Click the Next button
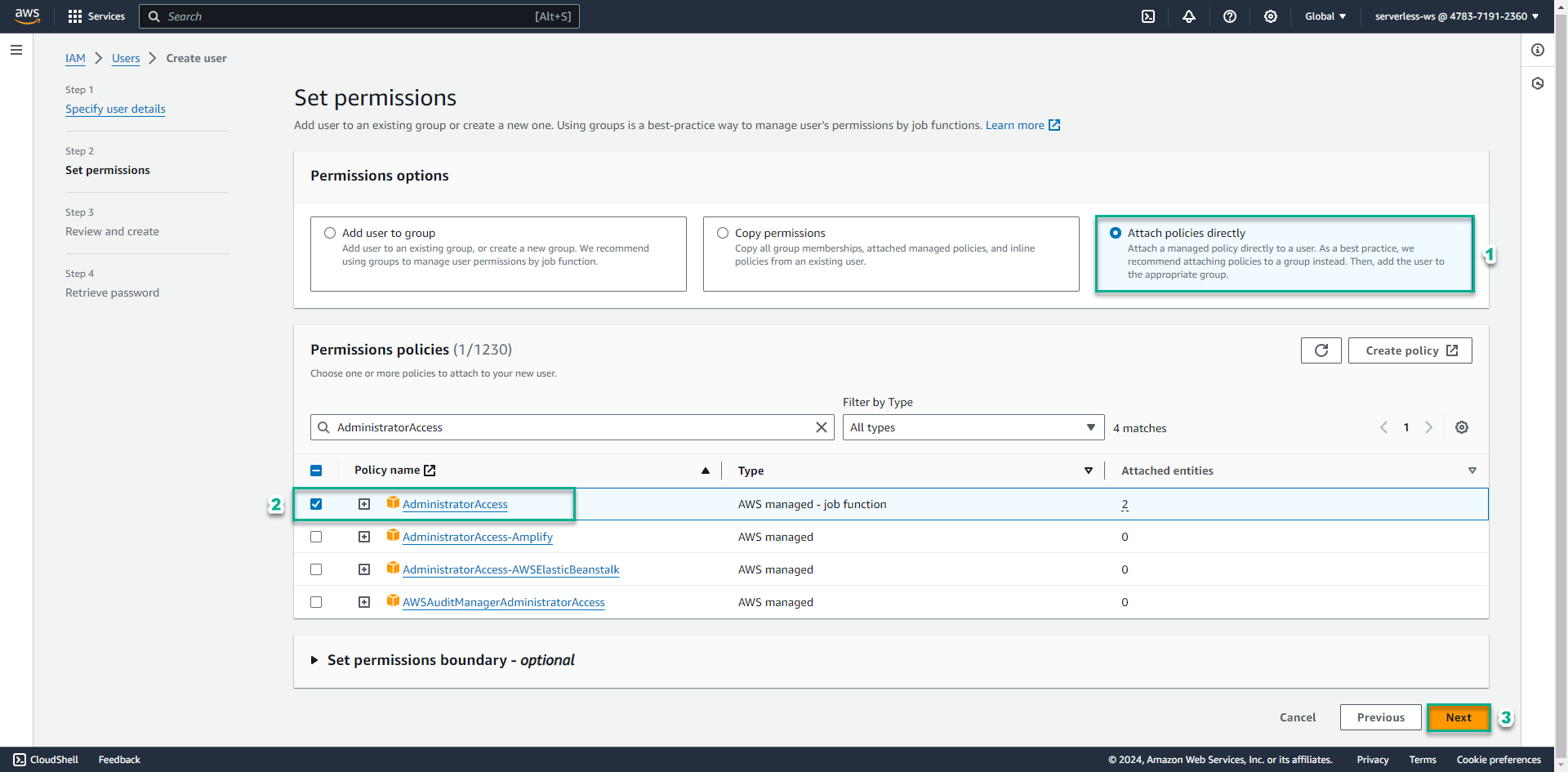This screenshot has width=1568, height=772. pos(1459,717)
